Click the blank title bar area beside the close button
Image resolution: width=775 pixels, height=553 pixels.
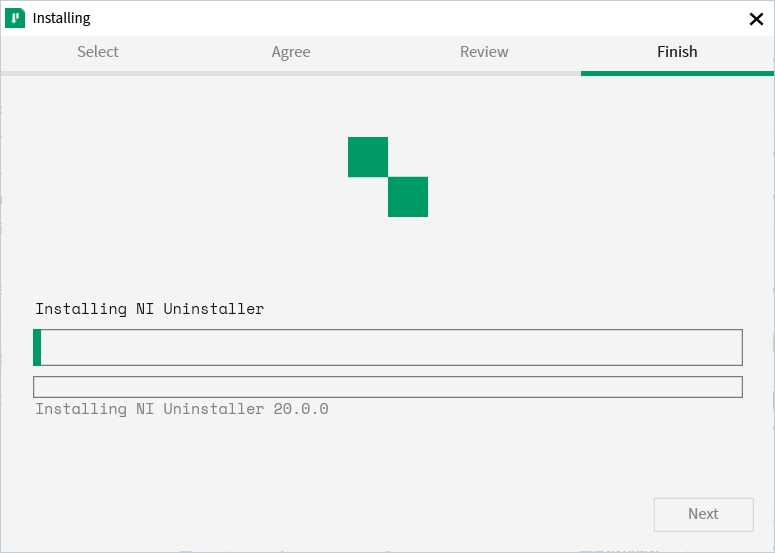[x=418, y=18]
